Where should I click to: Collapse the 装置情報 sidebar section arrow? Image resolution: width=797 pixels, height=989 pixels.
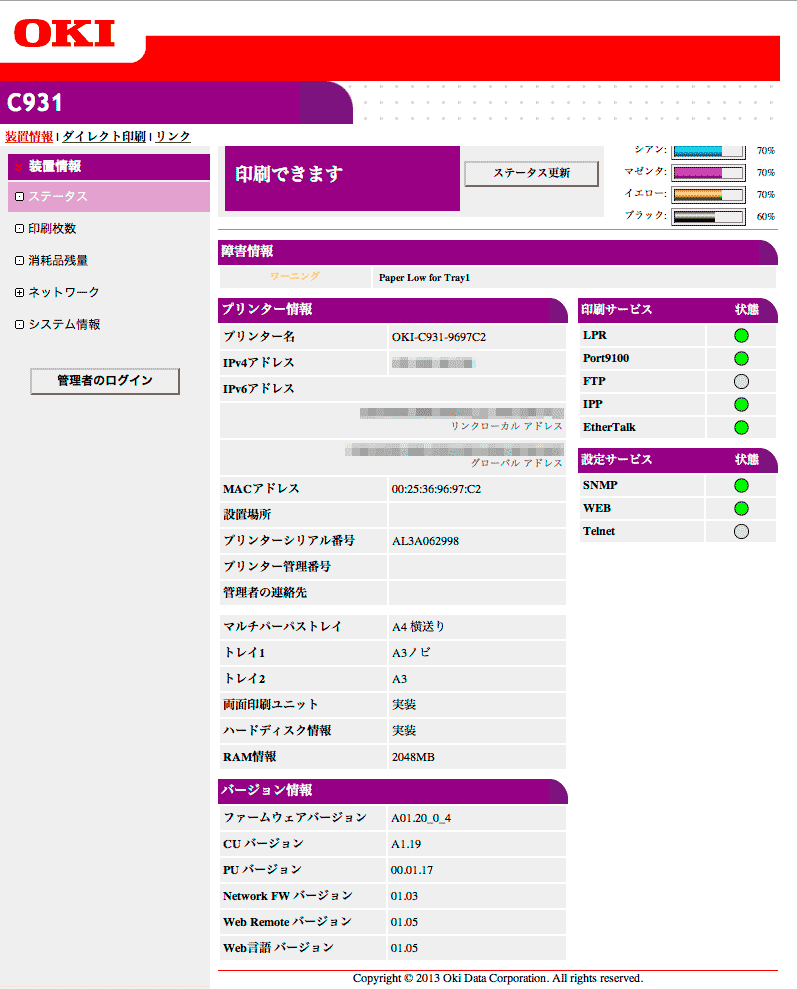19,167
